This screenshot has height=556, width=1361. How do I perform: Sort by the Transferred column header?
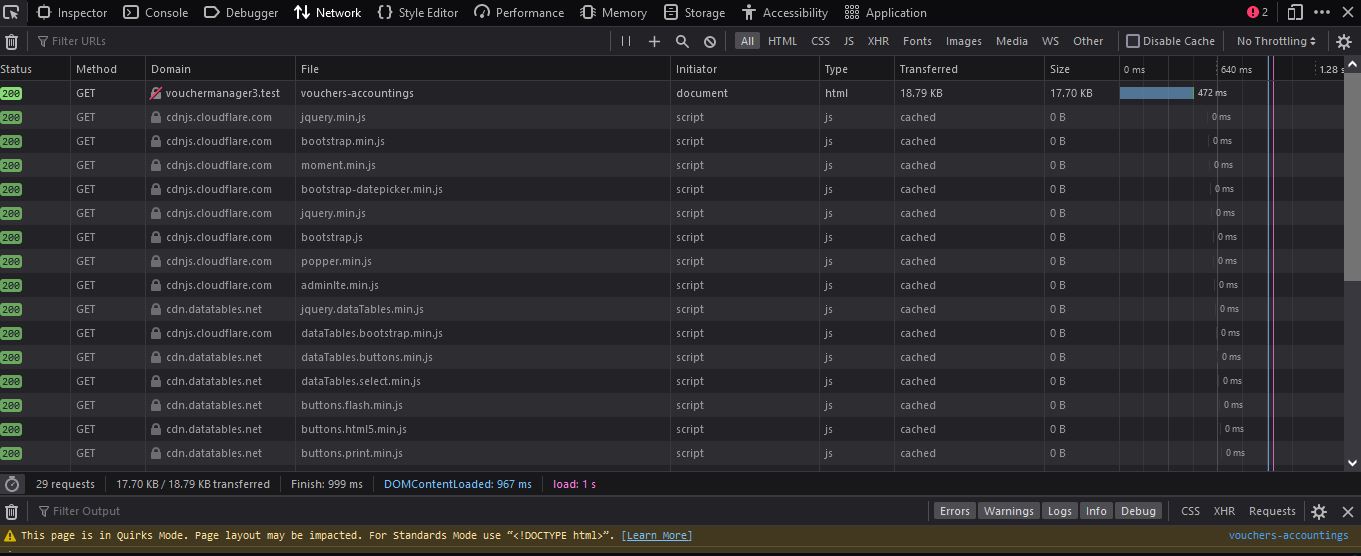coord(967,69)
